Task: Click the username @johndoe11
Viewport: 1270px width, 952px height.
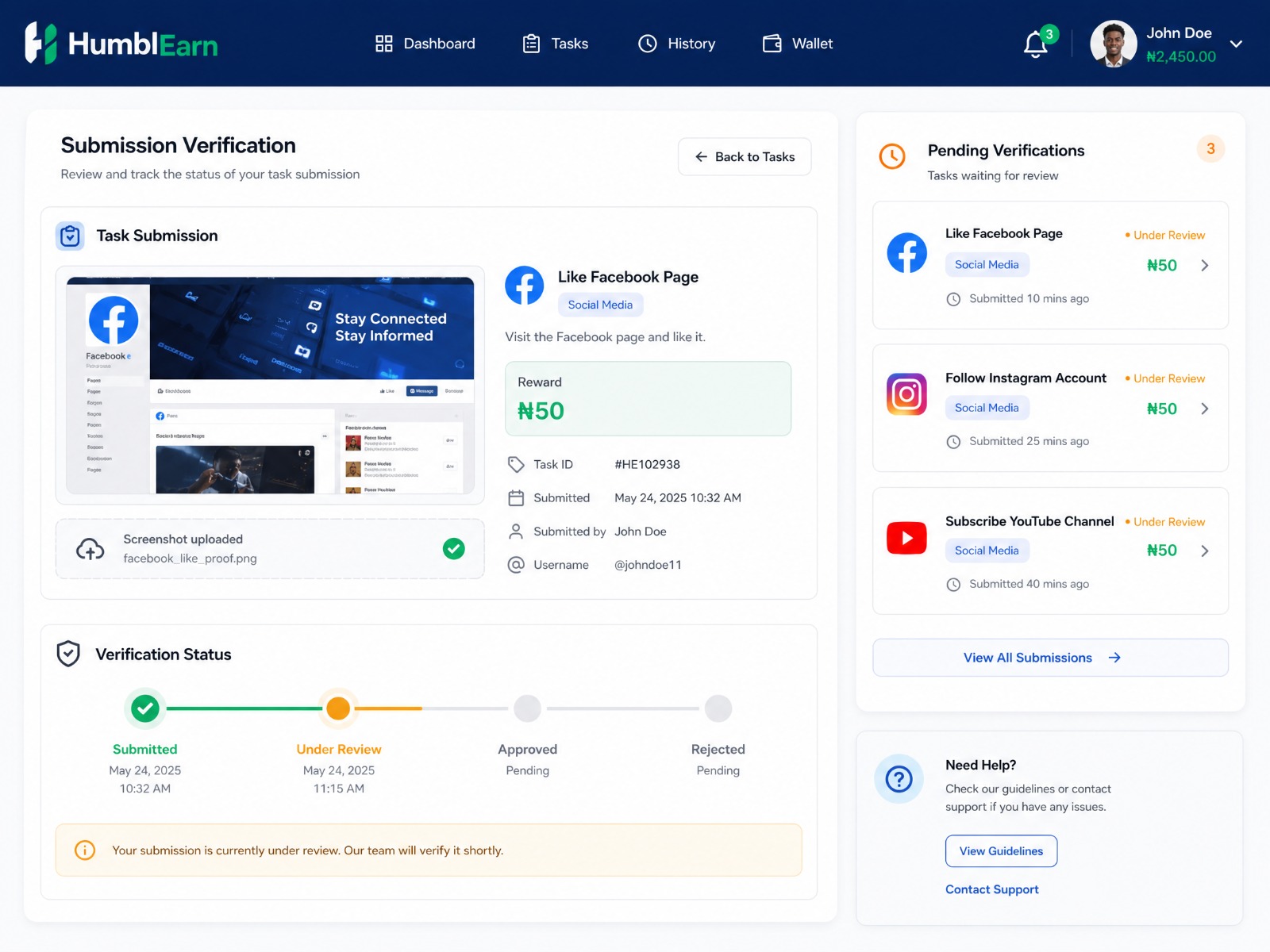Action: (x=648, y=565)
